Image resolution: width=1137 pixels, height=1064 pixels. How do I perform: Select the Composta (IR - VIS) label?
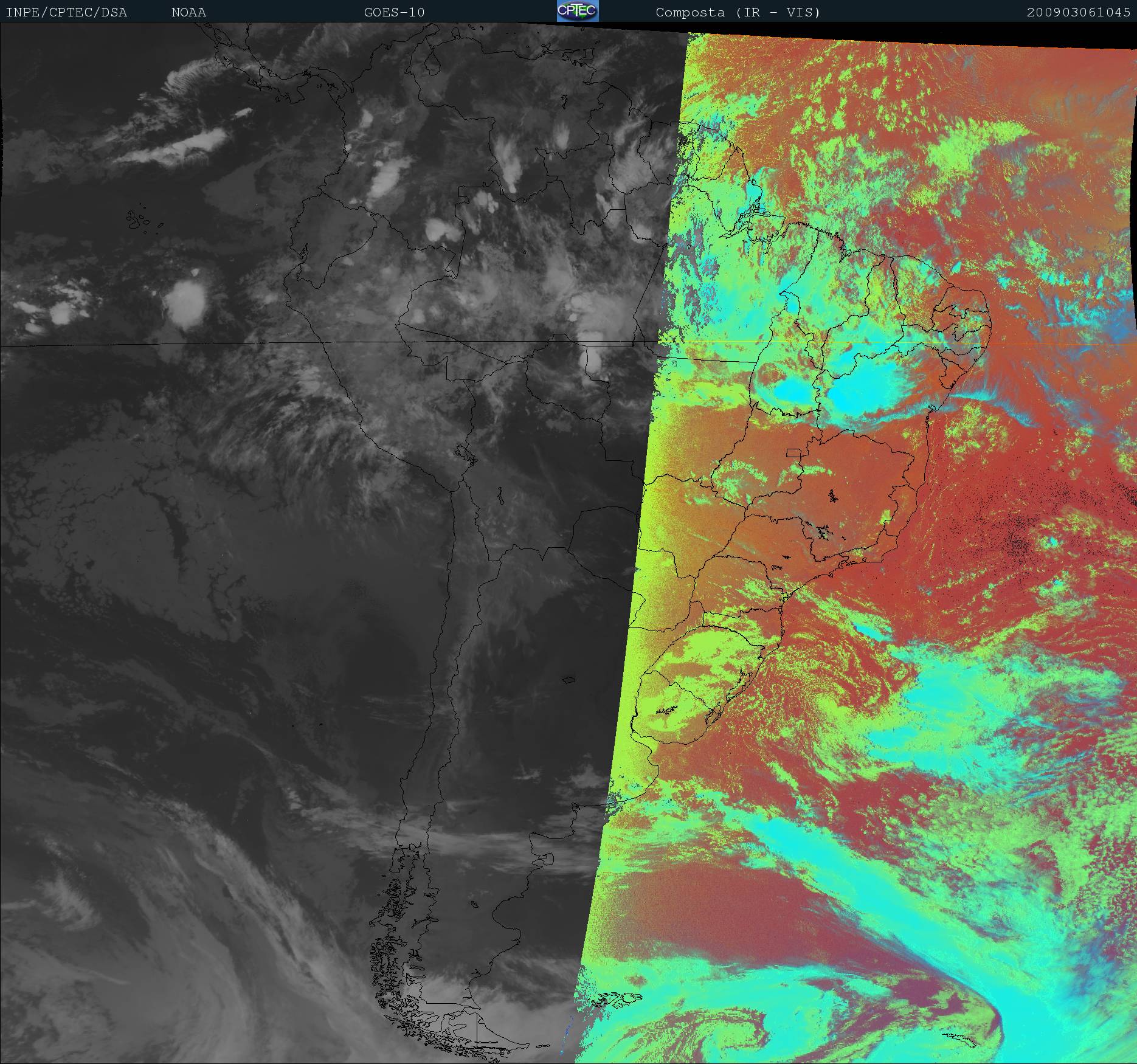click(738, 12)
